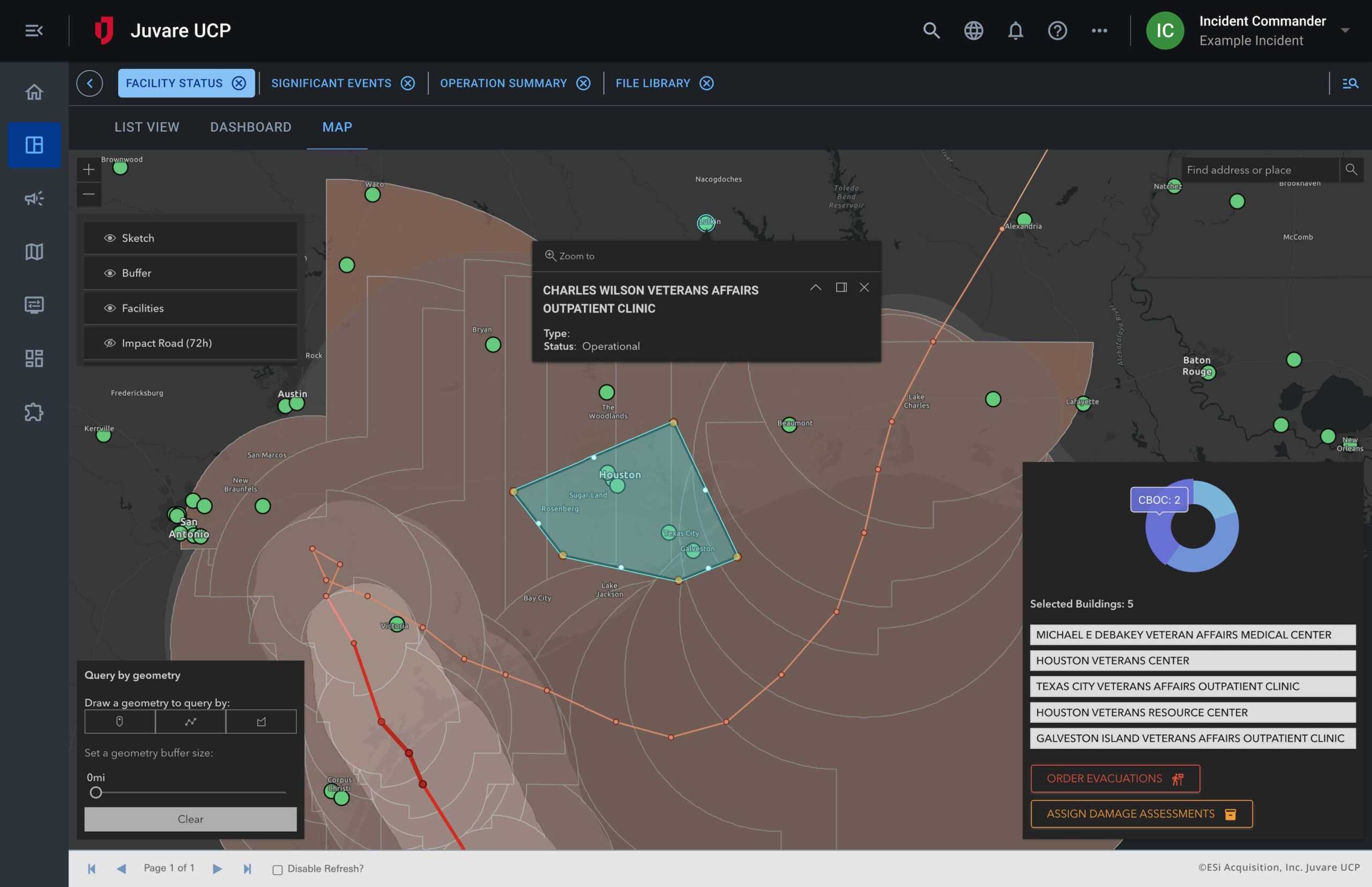Select Texas City Veterans Affairs Outpatient Clinic
This screenshot has width=1372, height=887.
[1192, 687]
